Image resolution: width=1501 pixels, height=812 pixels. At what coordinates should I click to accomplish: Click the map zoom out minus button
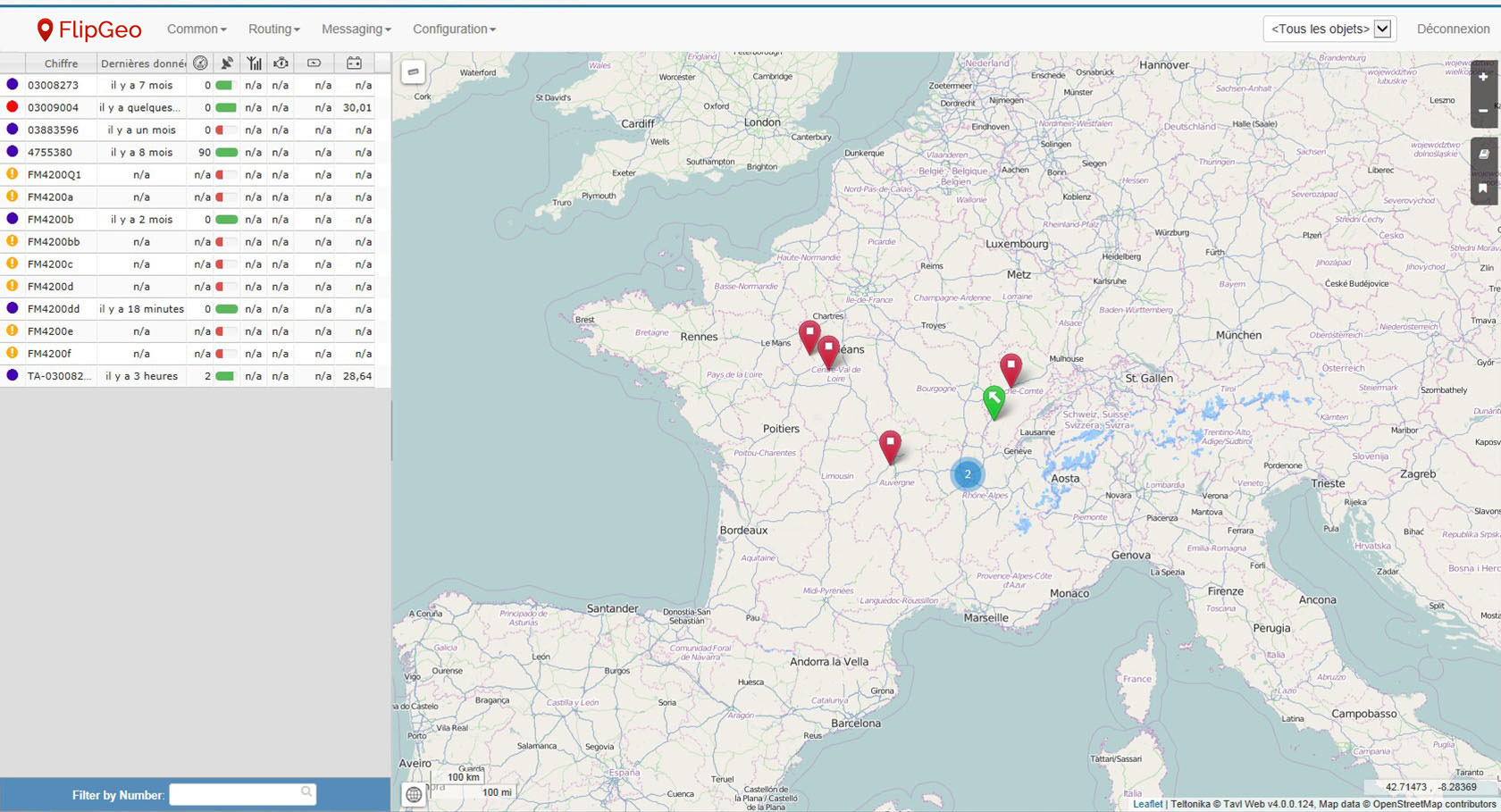(1483, 111)
